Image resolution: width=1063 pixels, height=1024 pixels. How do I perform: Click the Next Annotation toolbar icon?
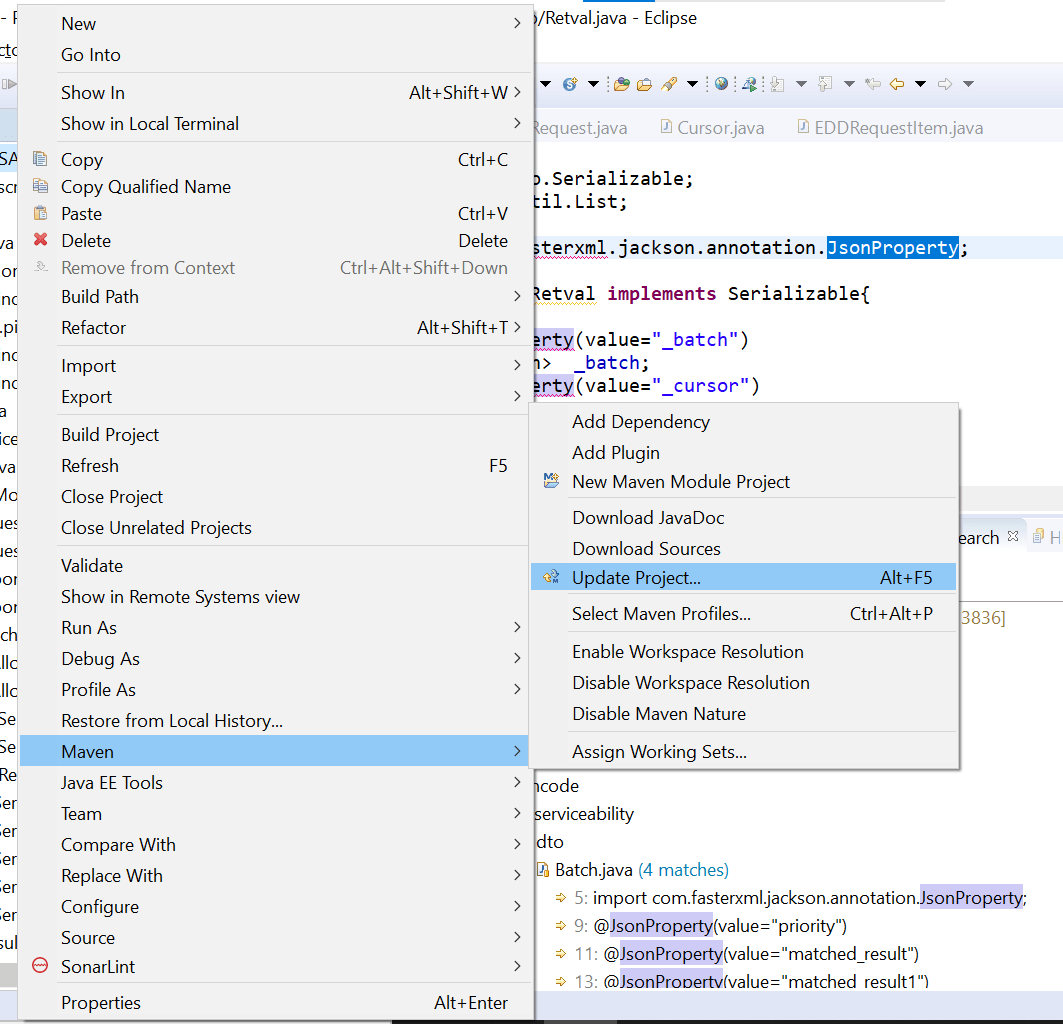(776, 82)
